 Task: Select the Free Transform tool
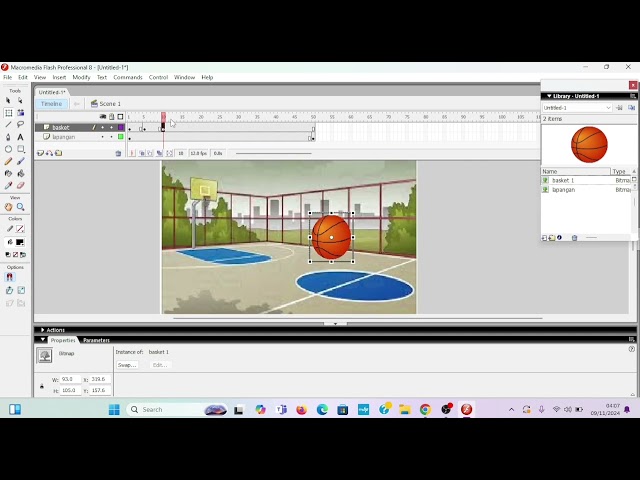8,113
